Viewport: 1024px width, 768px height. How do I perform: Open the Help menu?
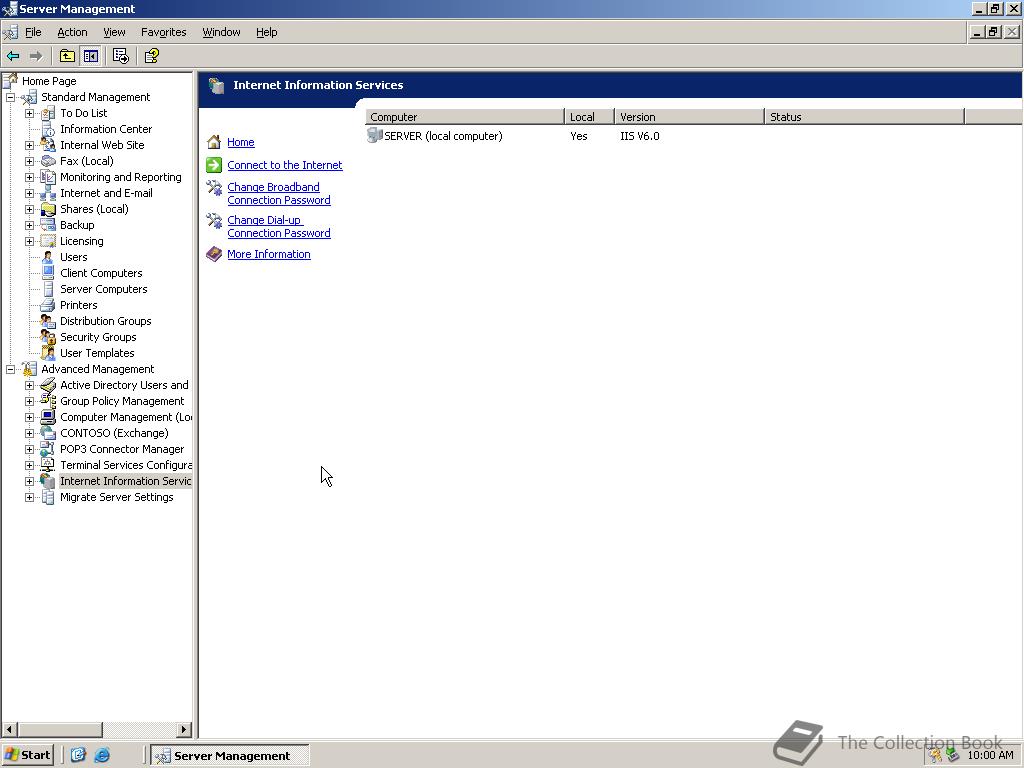[x=266, y=32]
